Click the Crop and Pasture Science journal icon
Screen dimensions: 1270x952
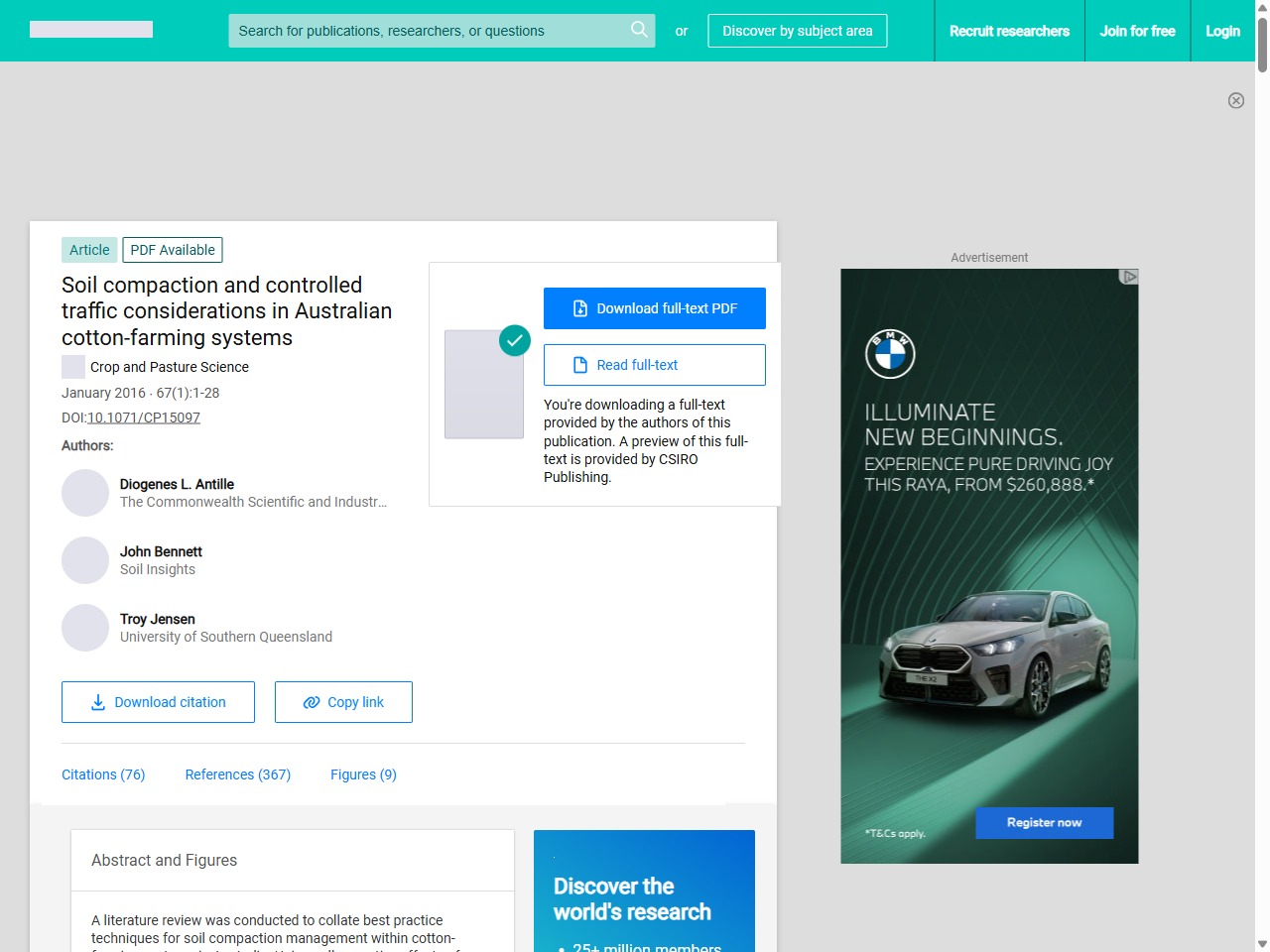tap(73, 367)
